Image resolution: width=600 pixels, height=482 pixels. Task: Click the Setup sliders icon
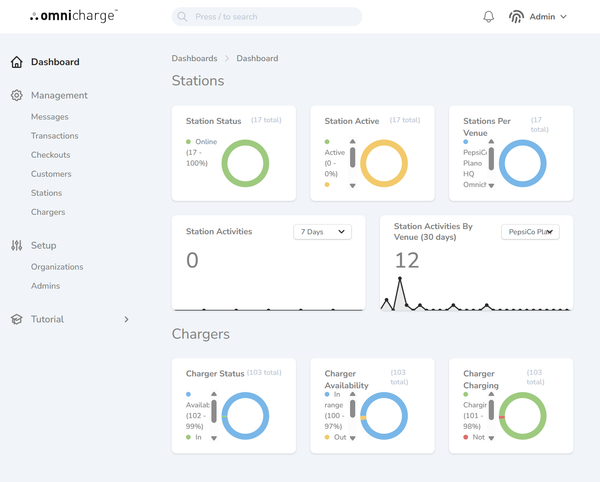point(16,245)
